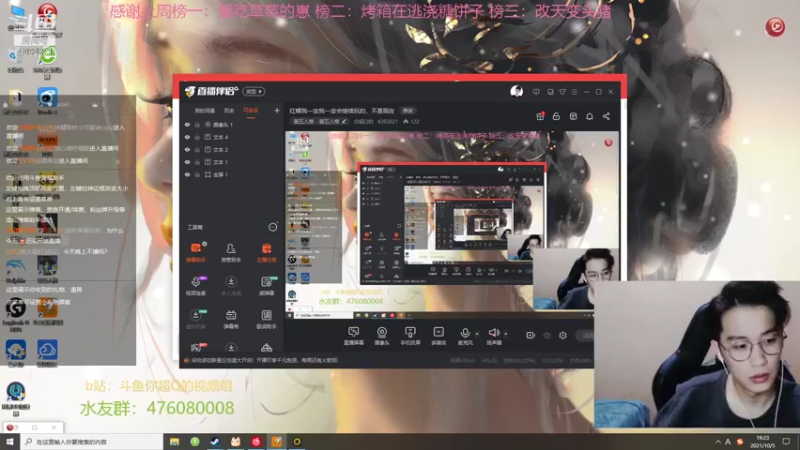
Task: Open the 弹幕助手 tool
Action: pos(196,253)
